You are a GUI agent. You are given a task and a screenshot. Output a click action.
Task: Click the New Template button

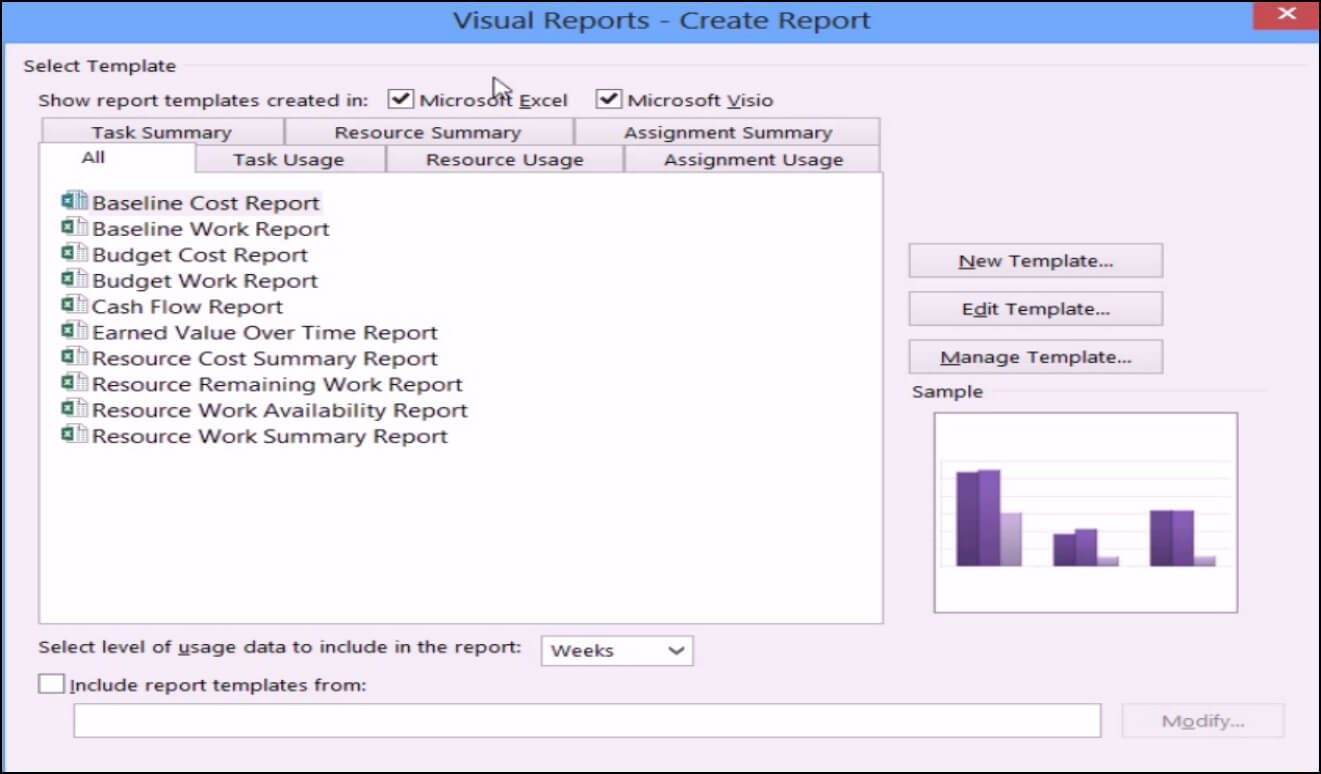coord(1035,261)
